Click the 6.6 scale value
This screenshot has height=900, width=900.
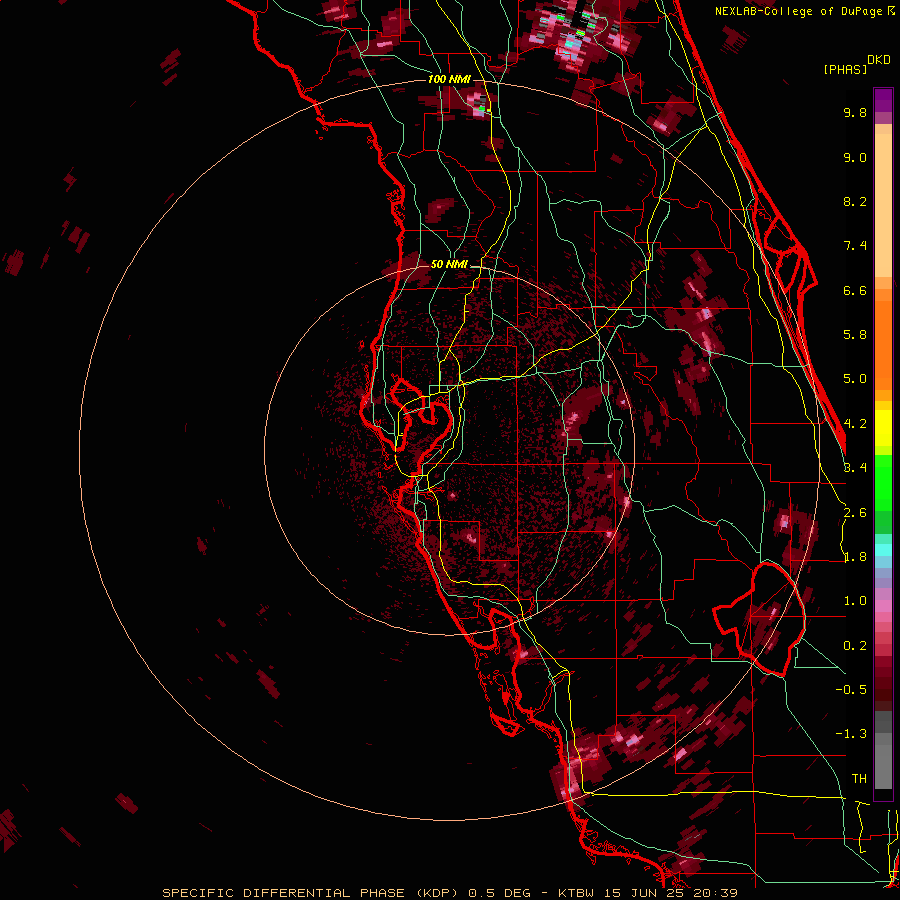pos(855,290)
